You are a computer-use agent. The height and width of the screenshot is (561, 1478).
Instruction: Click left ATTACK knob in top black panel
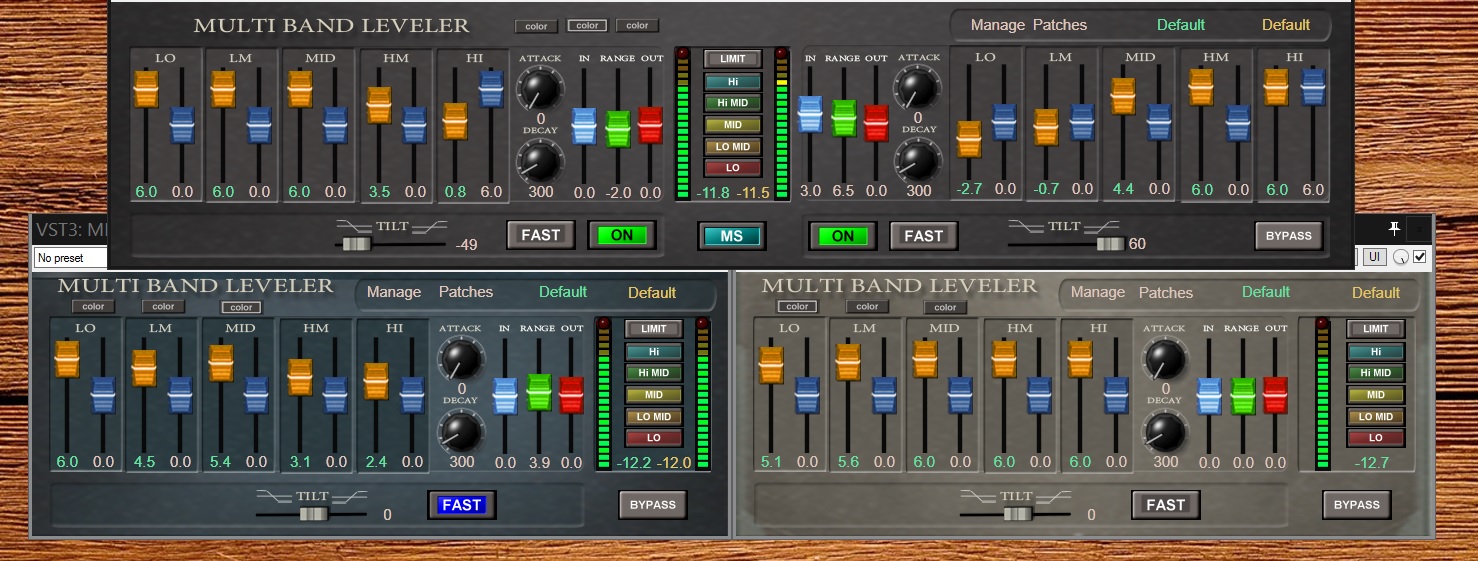click(x=540, y=88)
